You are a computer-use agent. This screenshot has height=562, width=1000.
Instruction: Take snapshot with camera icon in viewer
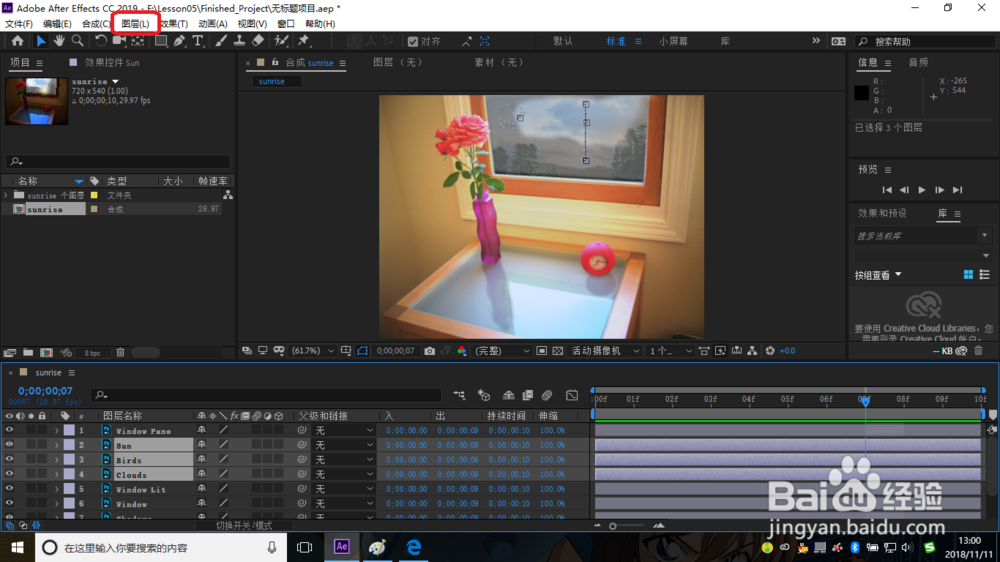point(429,351)
